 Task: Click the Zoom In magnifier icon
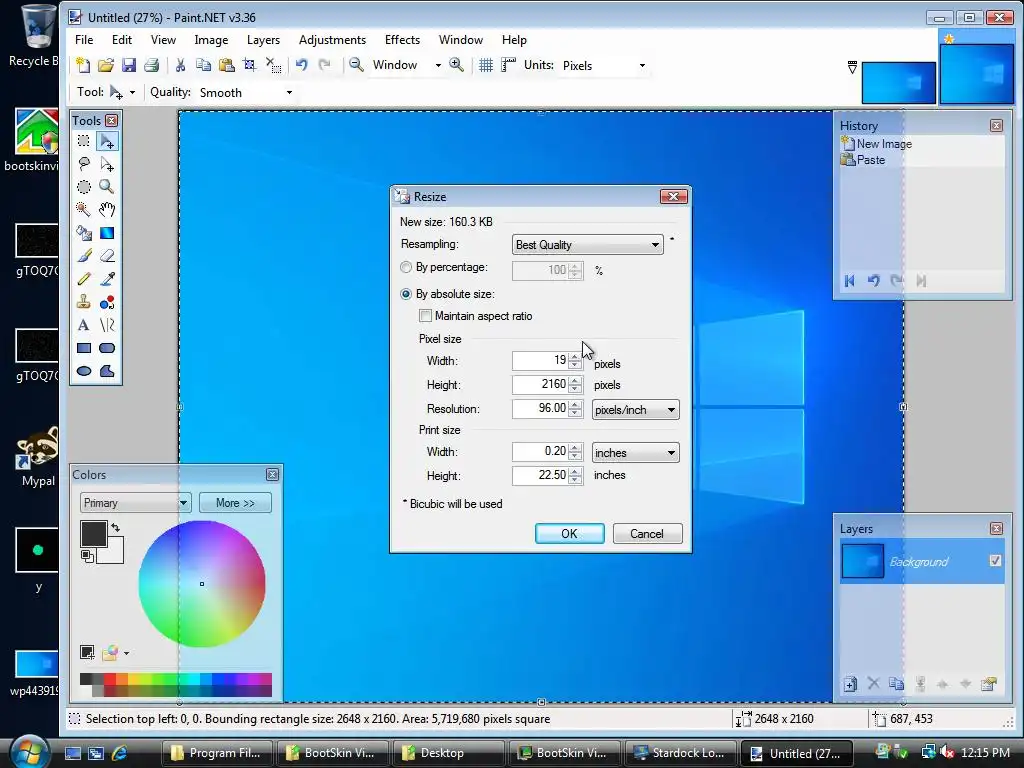pos(456,65)
